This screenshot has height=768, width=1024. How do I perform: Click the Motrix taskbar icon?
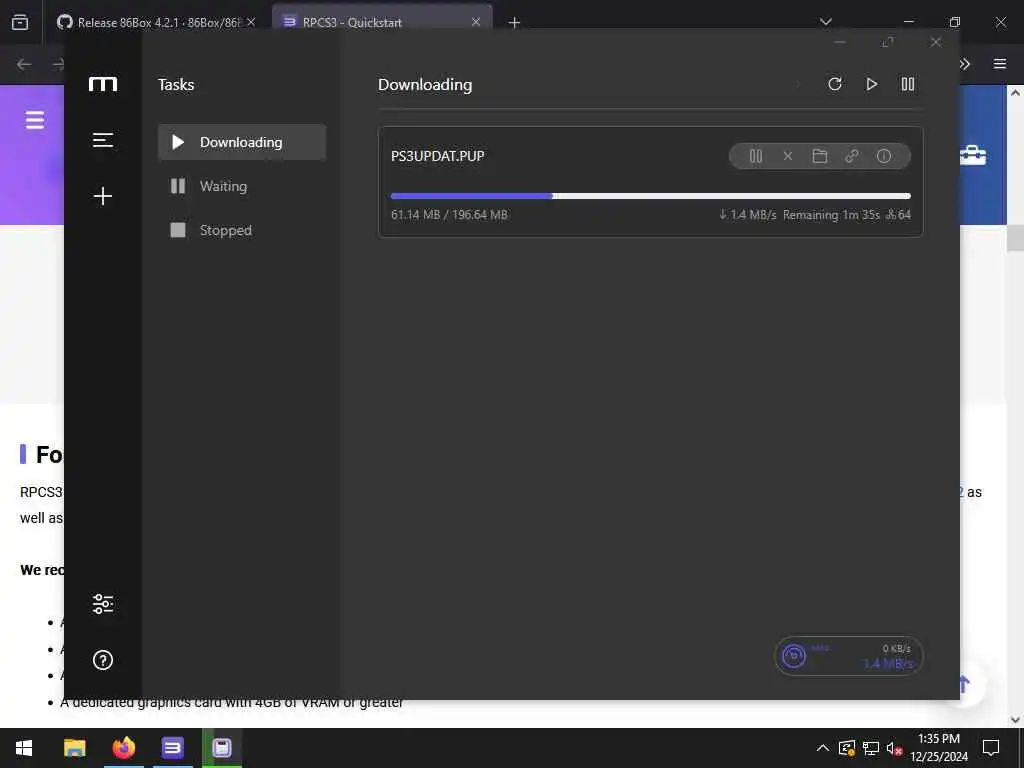[221, 748]
